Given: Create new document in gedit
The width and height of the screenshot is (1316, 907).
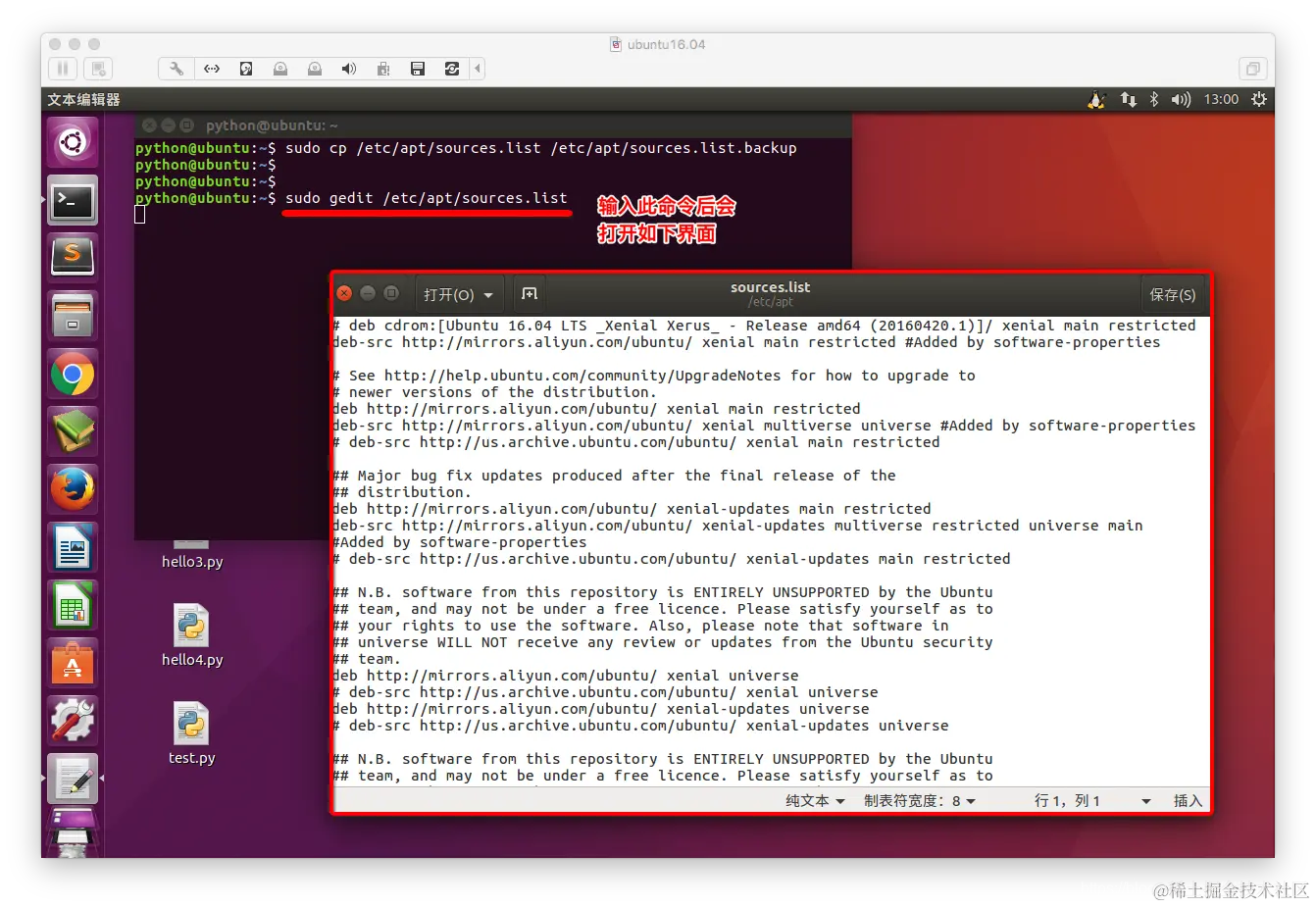Looking at the screenshot, I should click(530, 294).
